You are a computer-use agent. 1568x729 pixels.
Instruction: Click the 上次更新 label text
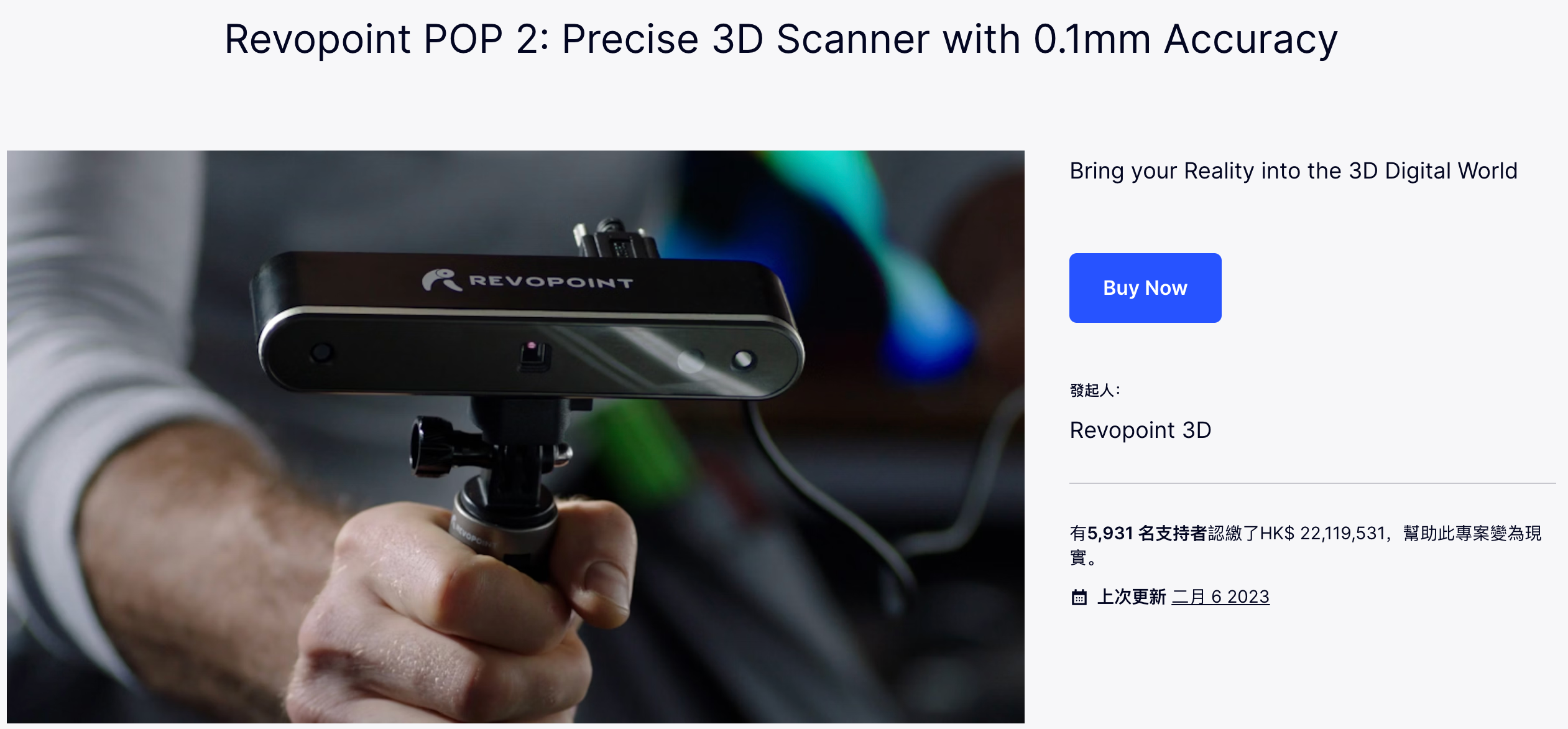[1132, 597]
